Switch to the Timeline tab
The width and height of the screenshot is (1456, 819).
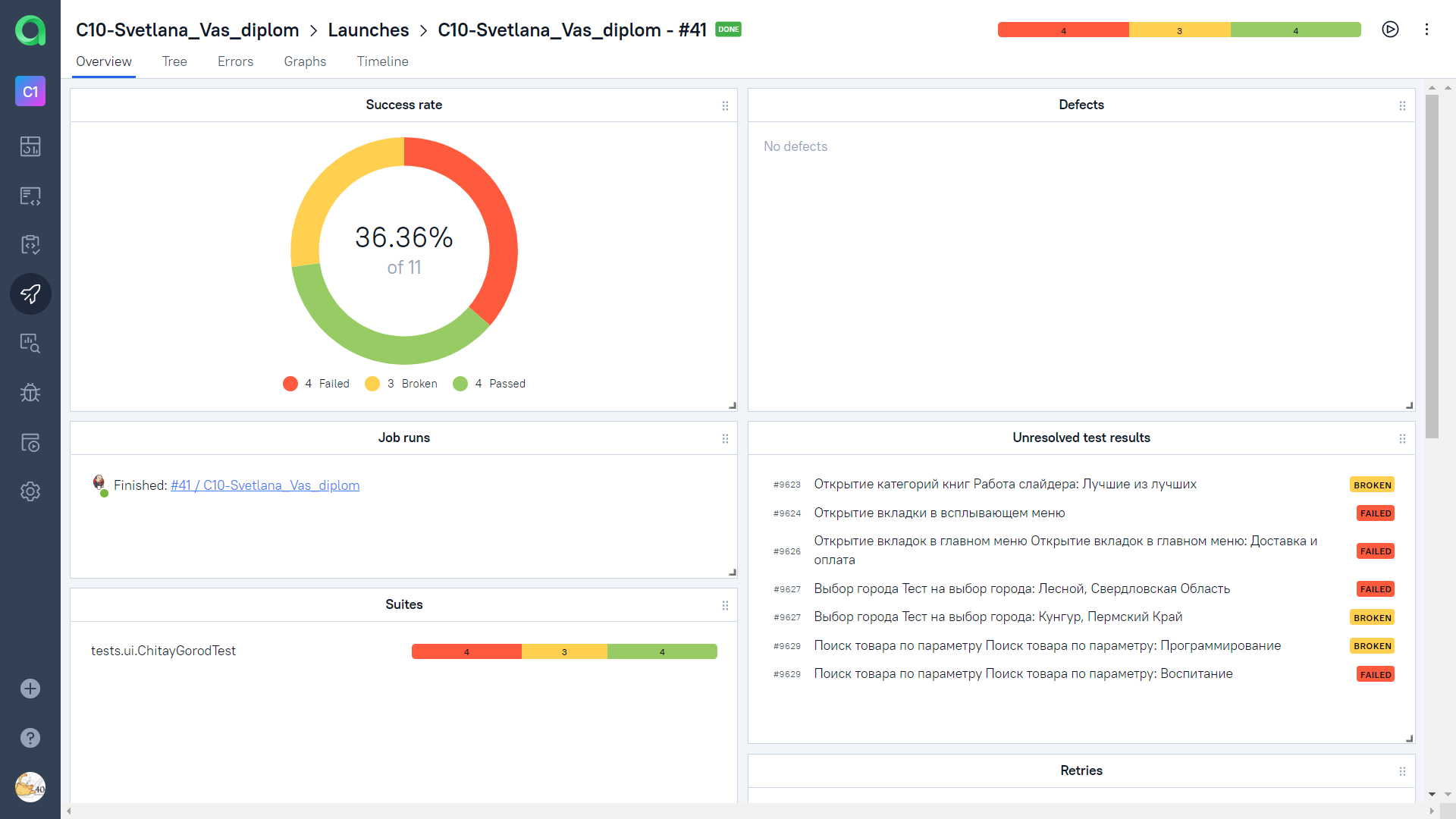pyautogui.click(x=382, y=61)
